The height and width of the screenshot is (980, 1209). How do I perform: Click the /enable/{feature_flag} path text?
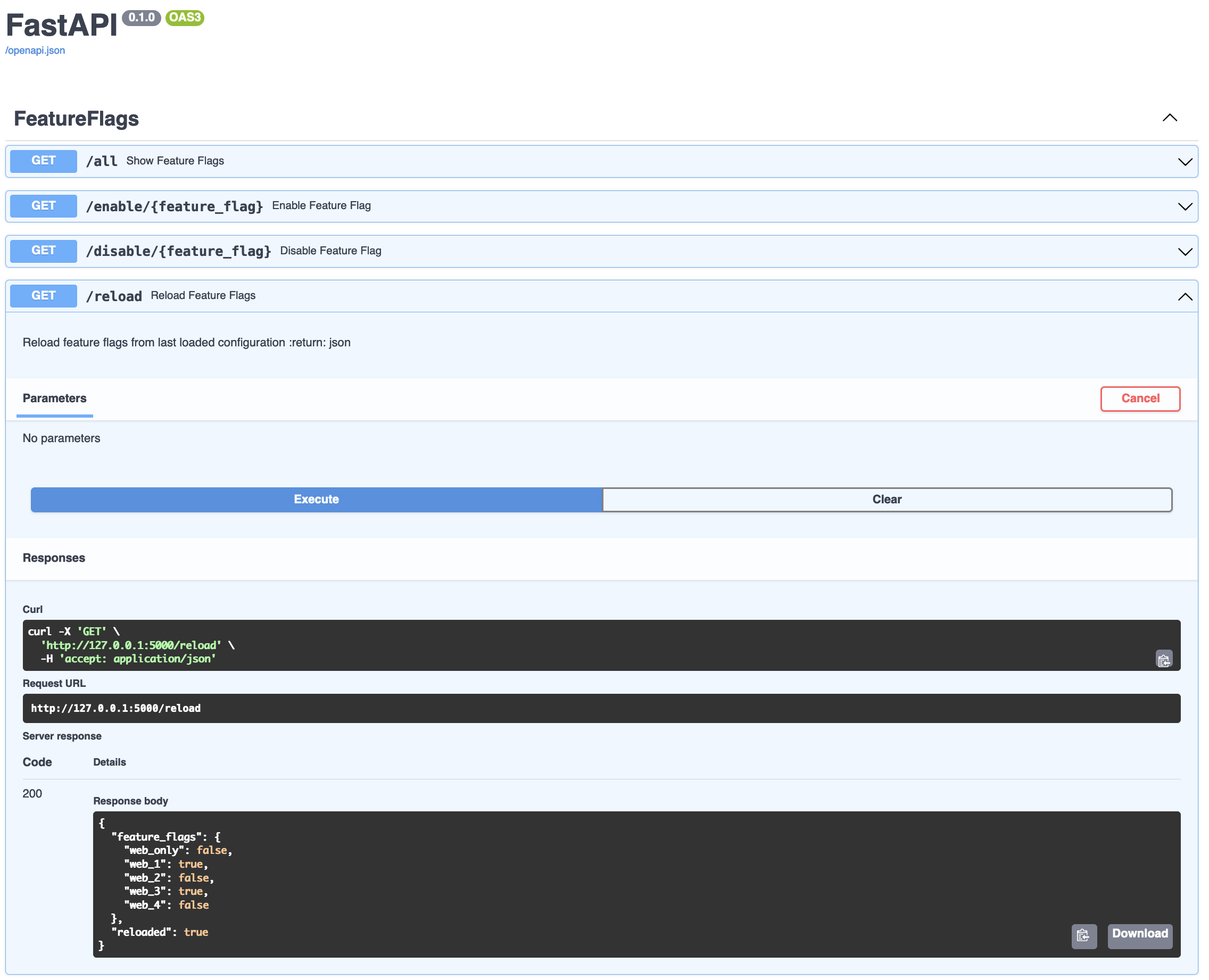175,206
